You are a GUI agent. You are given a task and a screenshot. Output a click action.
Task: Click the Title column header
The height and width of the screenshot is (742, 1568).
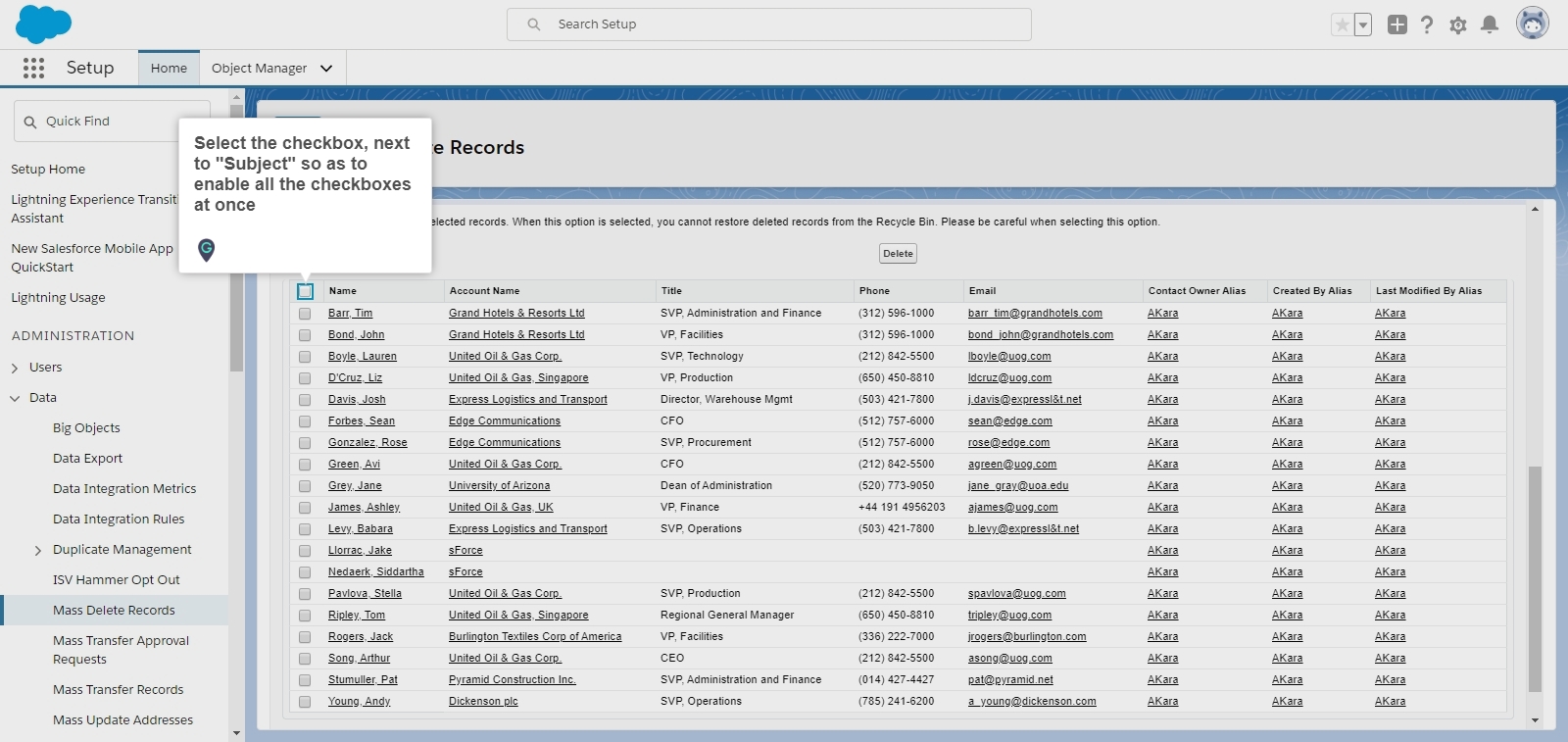click(671, 291)
